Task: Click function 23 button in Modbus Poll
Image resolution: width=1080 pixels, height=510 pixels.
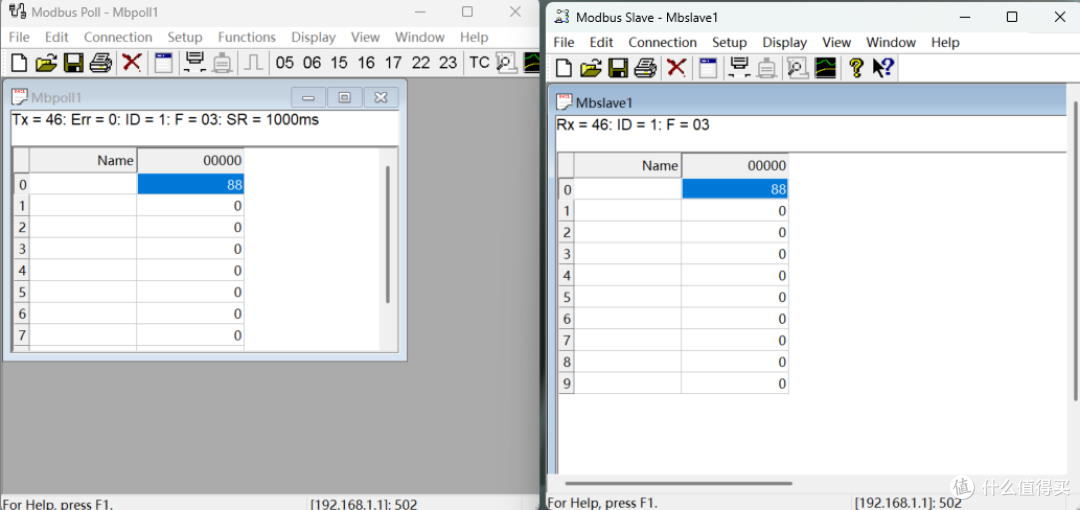Action: pyautogui.click(x=448, y=63)
